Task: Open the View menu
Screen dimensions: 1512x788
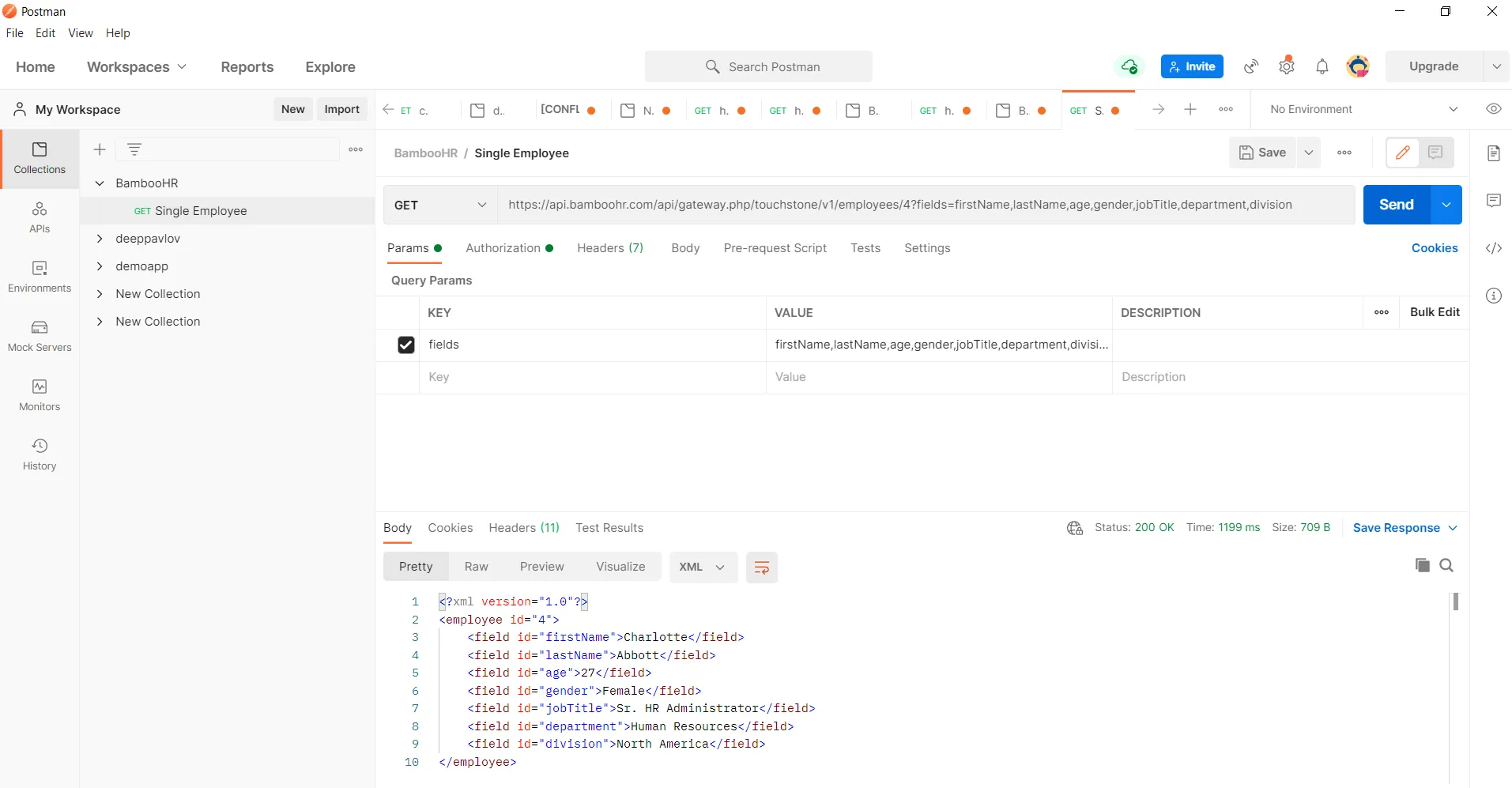Action: [x=81, y=33]
